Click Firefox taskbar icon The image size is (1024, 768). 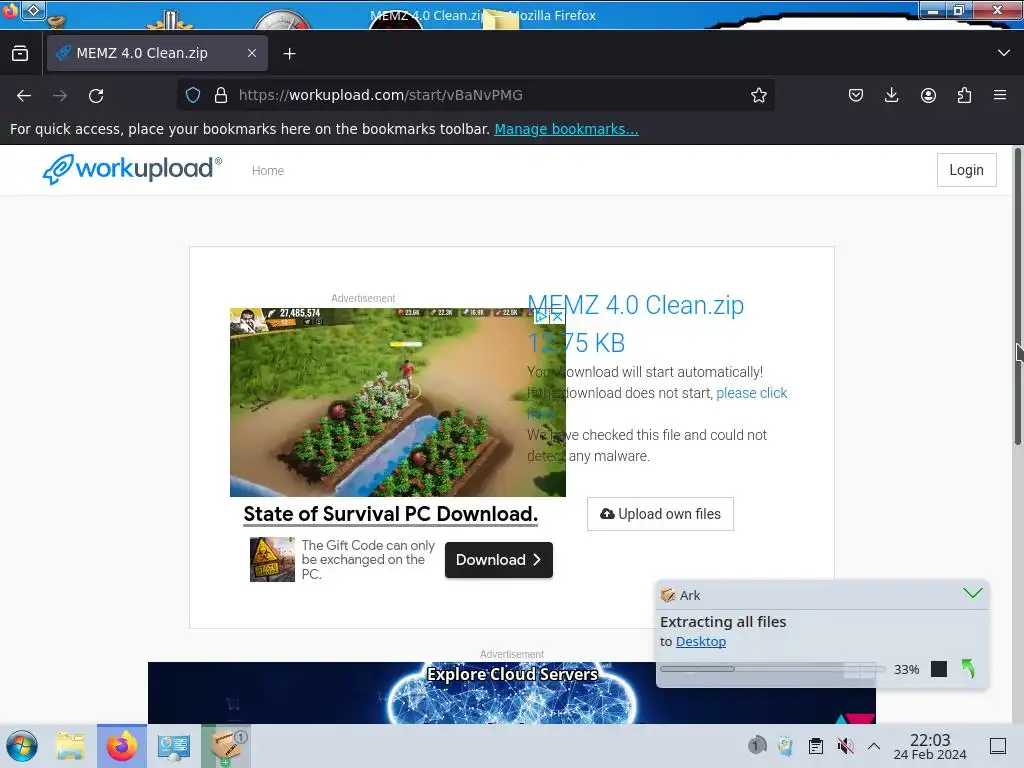[121, 746]
